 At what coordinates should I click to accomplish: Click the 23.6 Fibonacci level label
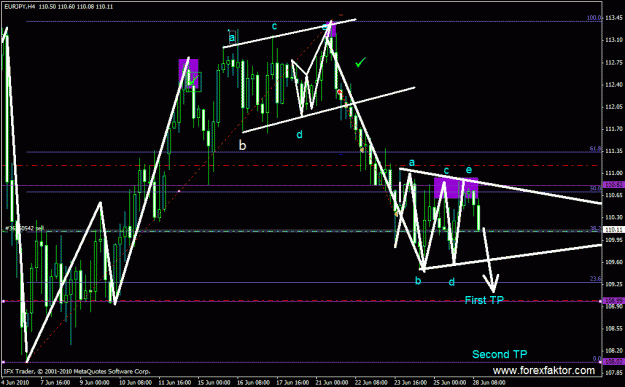coord(595,279)
